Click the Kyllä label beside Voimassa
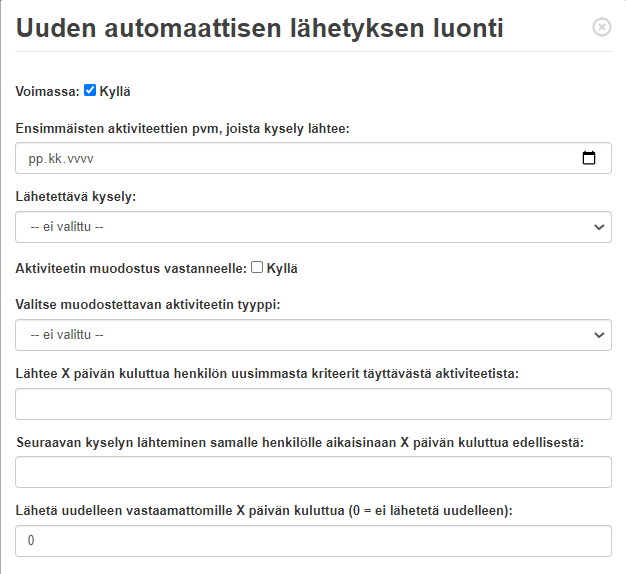 click(x=115, y=91)
